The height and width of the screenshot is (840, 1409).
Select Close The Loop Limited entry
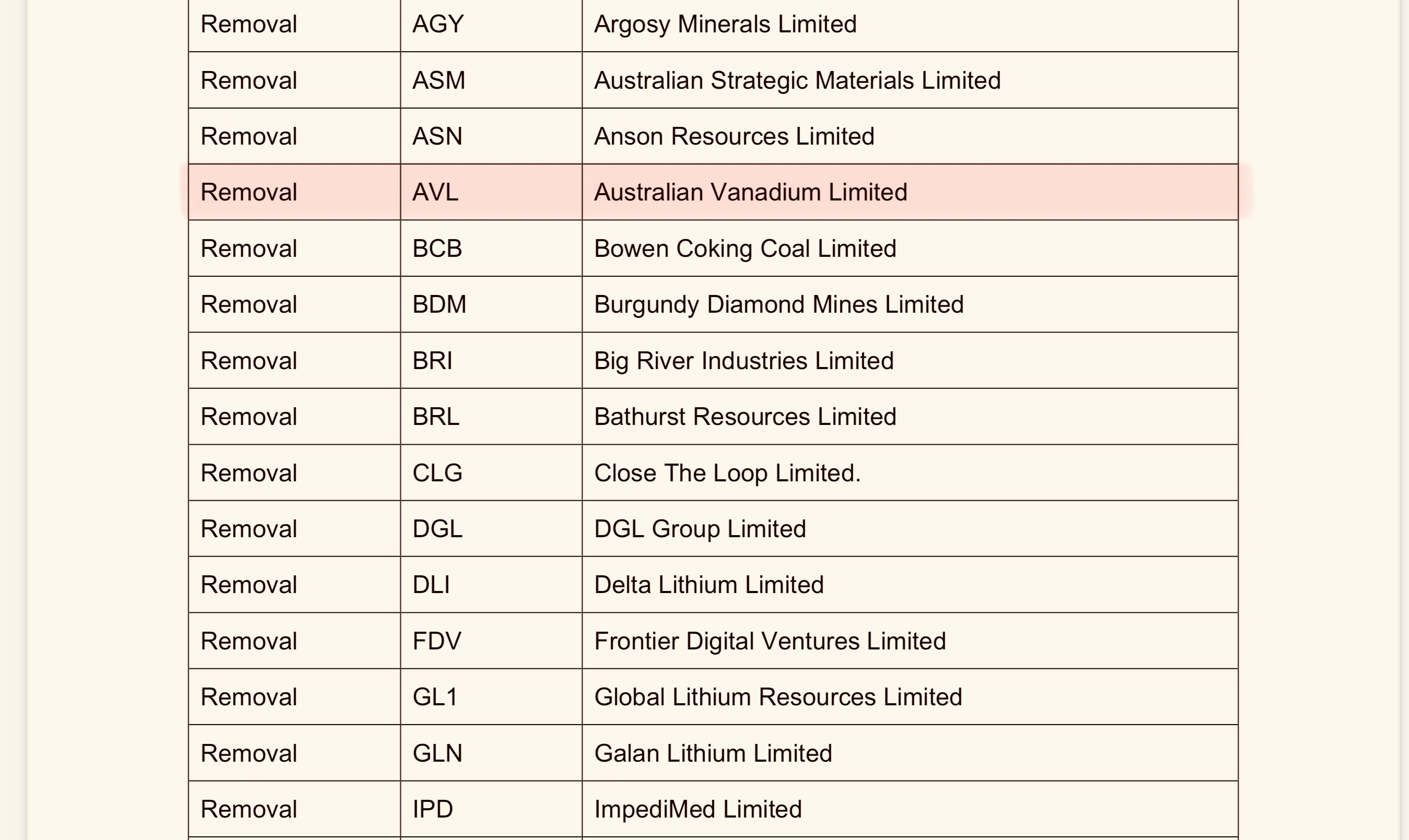click(727, 472)
